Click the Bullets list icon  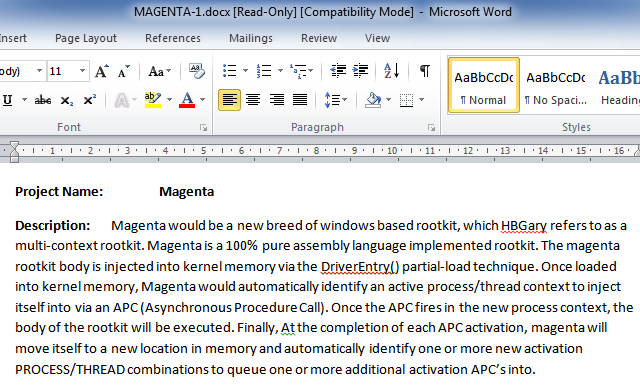[230, 71]
